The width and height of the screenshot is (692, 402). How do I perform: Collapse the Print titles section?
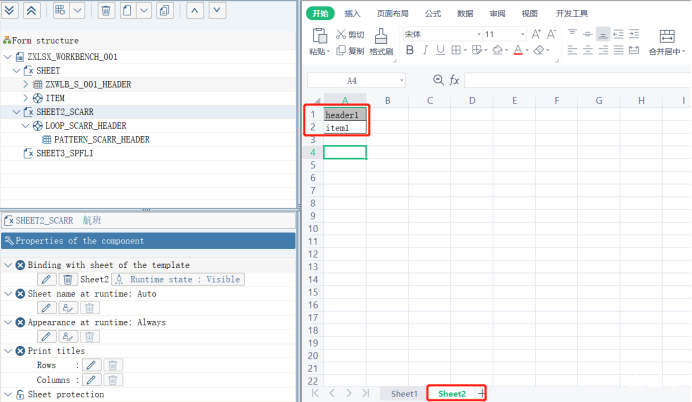click(8, 351)
